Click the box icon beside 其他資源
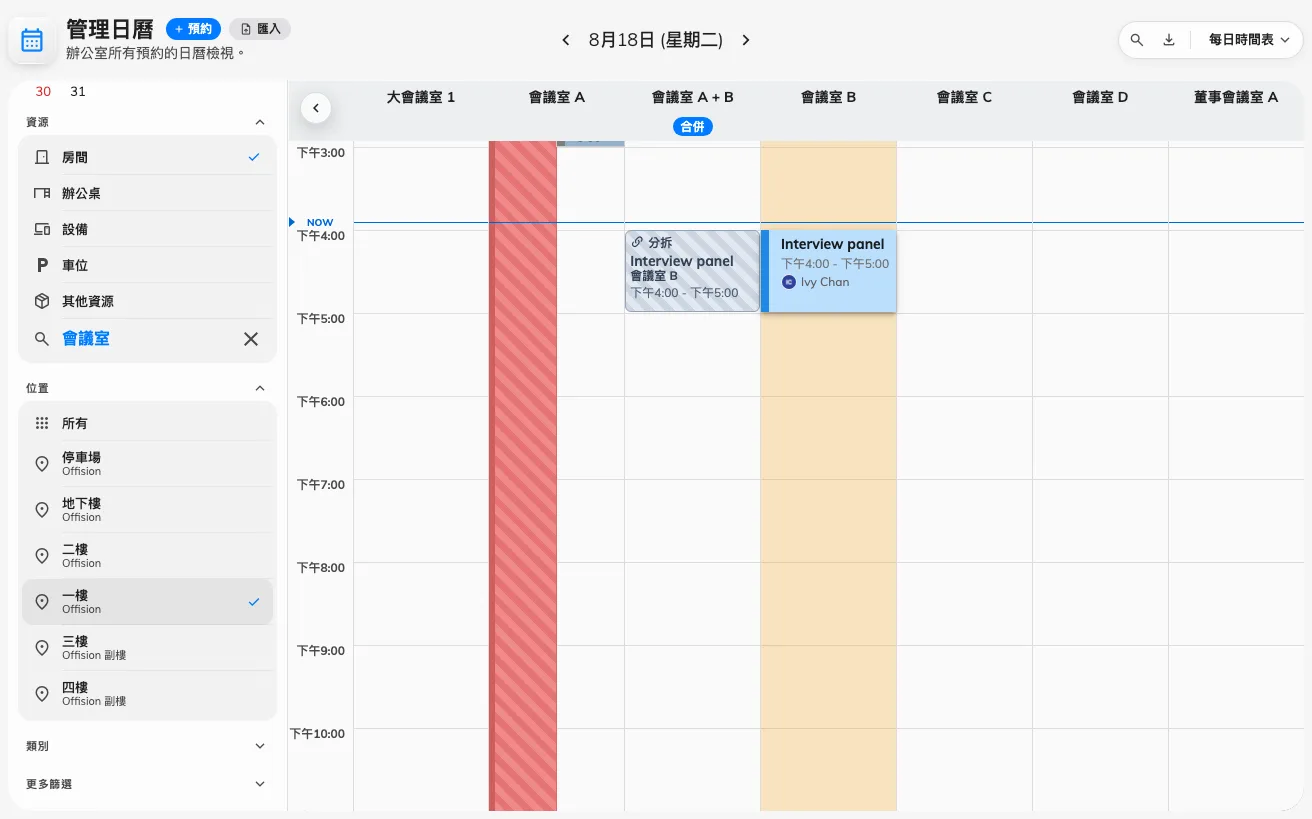The image size is (1312, 819). coord(42,301)
